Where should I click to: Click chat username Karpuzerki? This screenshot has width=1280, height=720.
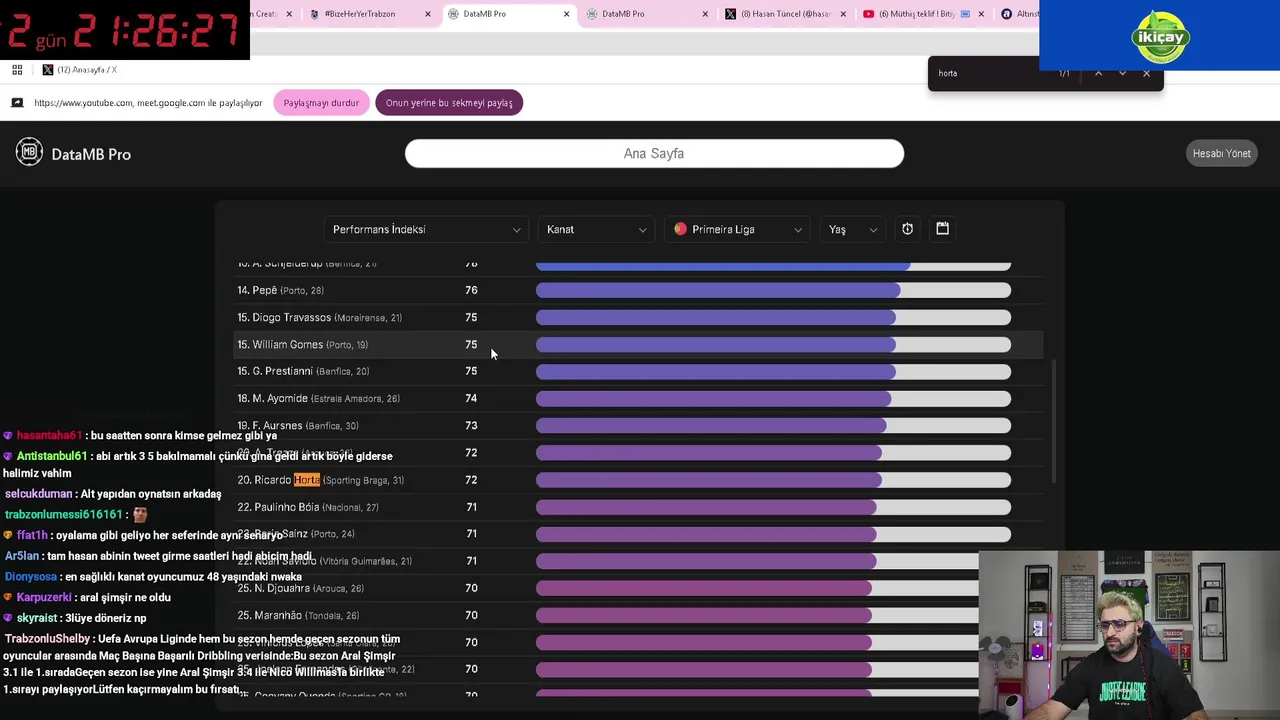pos(44,597)
